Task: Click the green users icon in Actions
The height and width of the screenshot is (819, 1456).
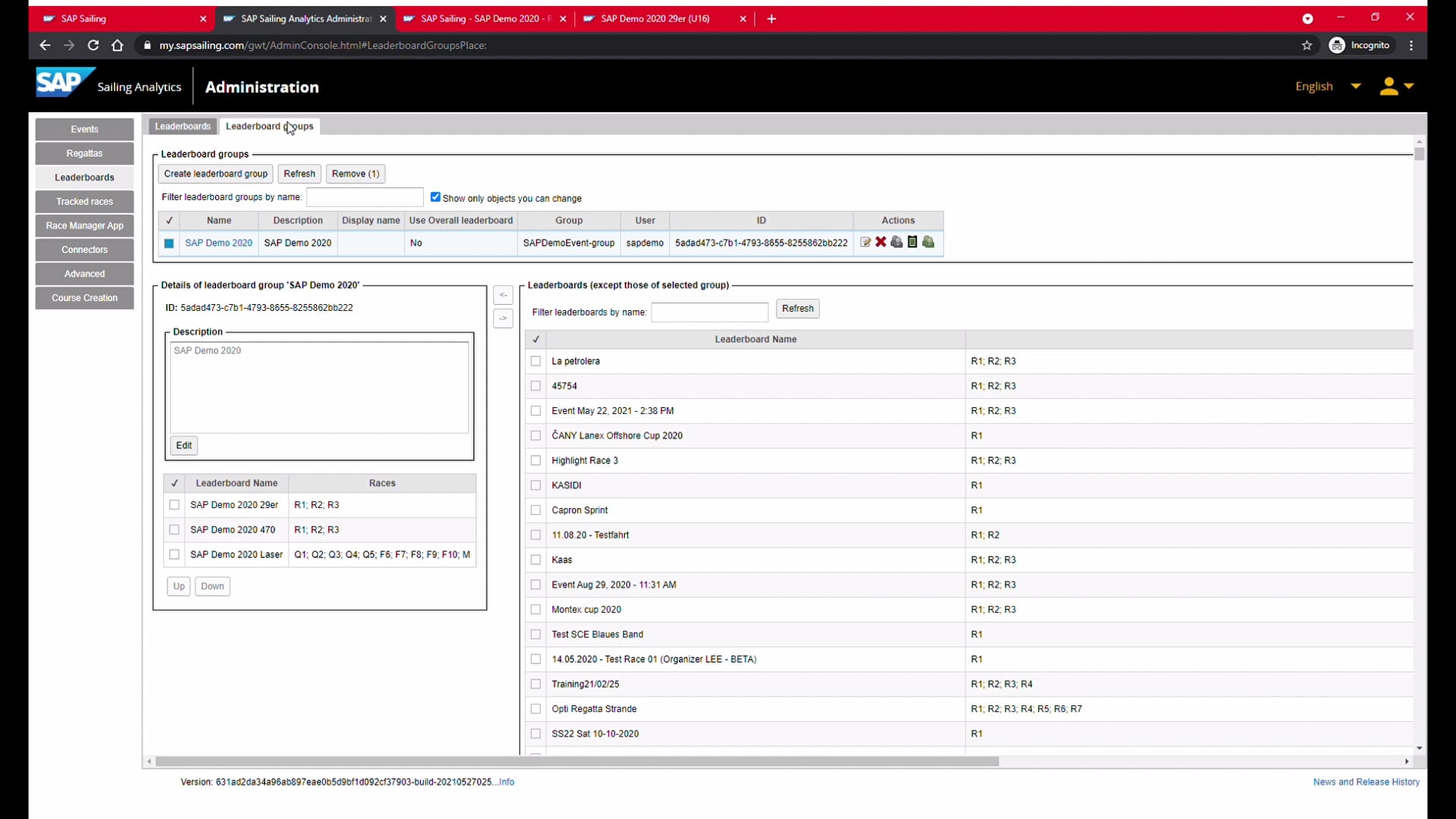Action: [928, 242]
